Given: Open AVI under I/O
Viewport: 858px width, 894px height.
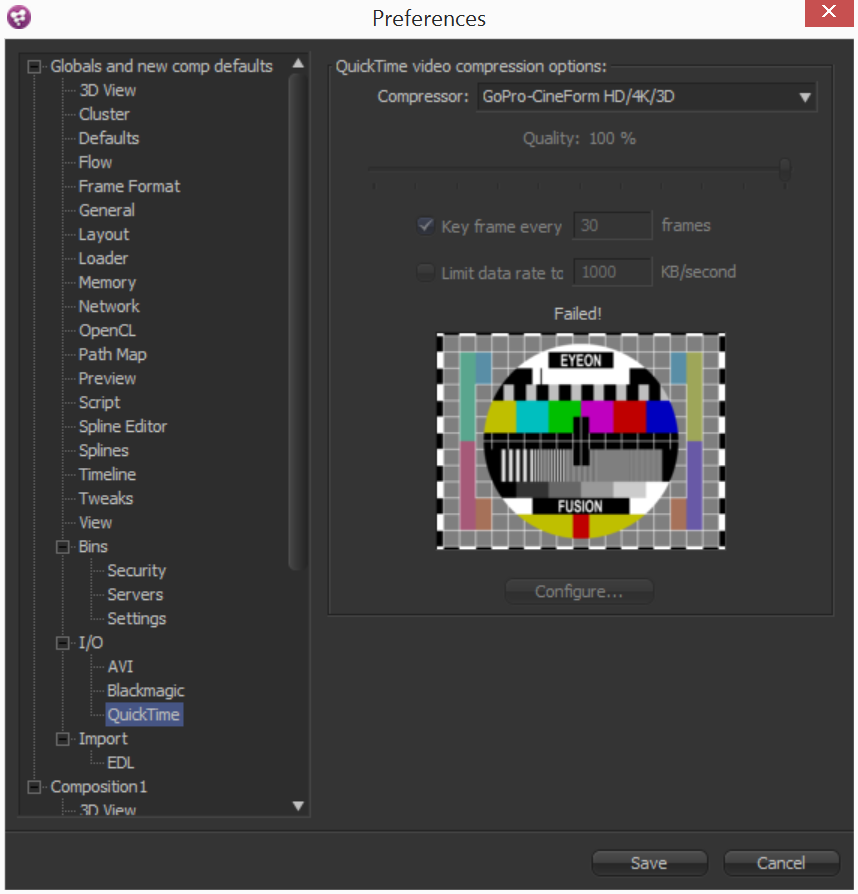Looking at the screenshot, I should pos(120,667).
